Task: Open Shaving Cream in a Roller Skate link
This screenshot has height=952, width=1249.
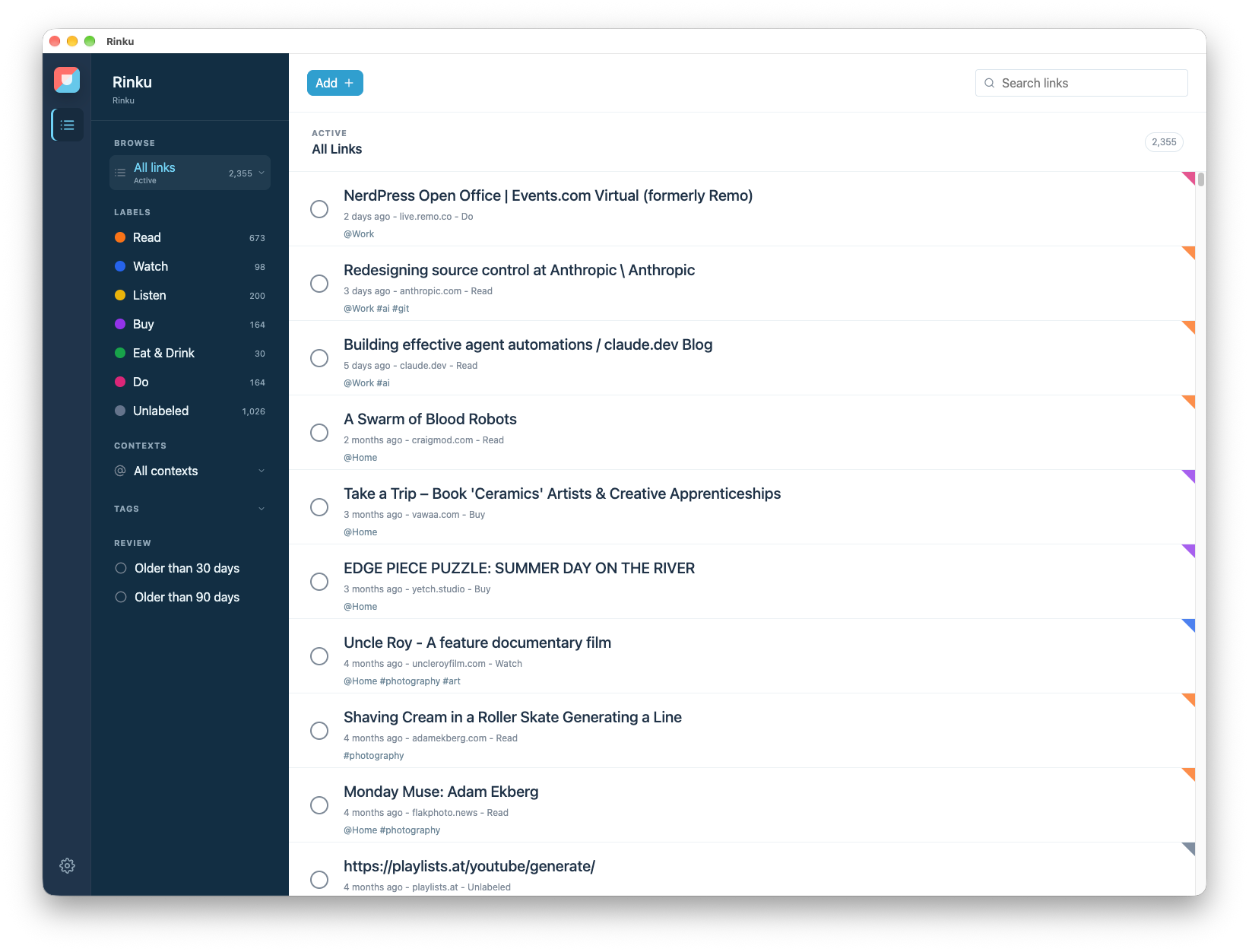Action: point(512,717)
